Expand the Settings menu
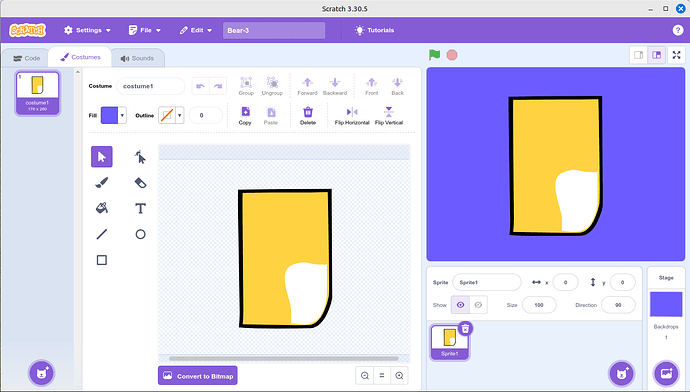This screenshot has height=392, width=690. pos(87,30)
